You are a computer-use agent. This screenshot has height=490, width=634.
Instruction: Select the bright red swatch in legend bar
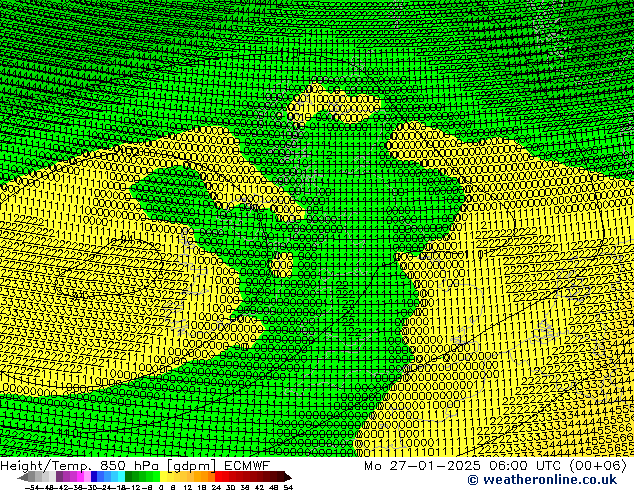[218, 476]
